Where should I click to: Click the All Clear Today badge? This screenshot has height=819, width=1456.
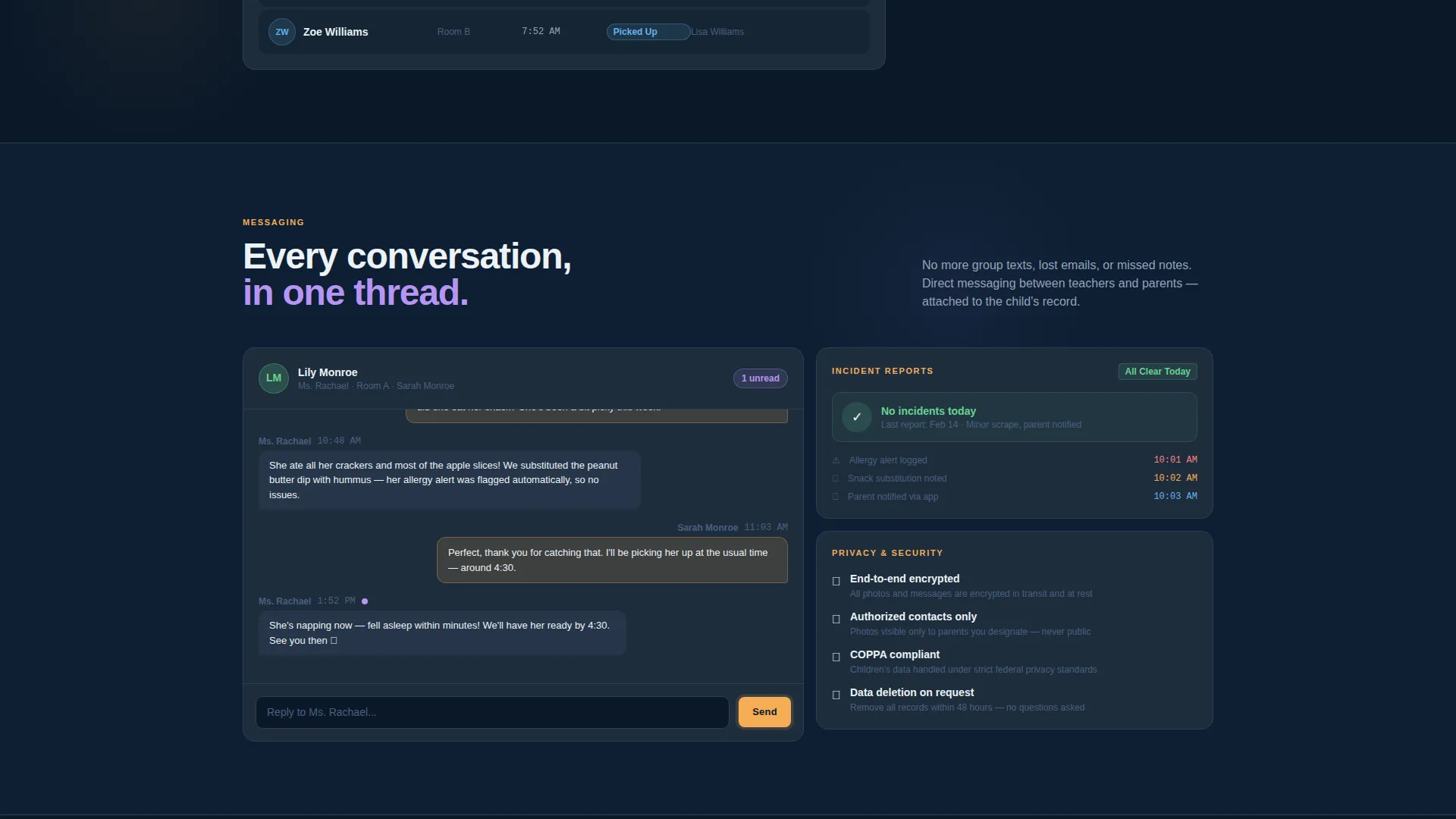pos(1157,372)
